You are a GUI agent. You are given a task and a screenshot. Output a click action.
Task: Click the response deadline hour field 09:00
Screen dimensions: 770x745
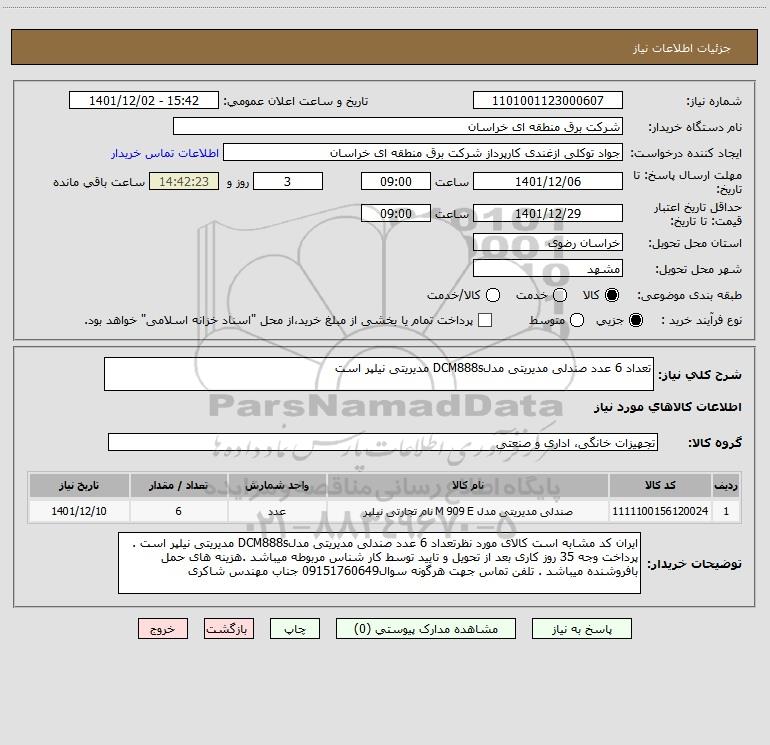tap(396, 181)
